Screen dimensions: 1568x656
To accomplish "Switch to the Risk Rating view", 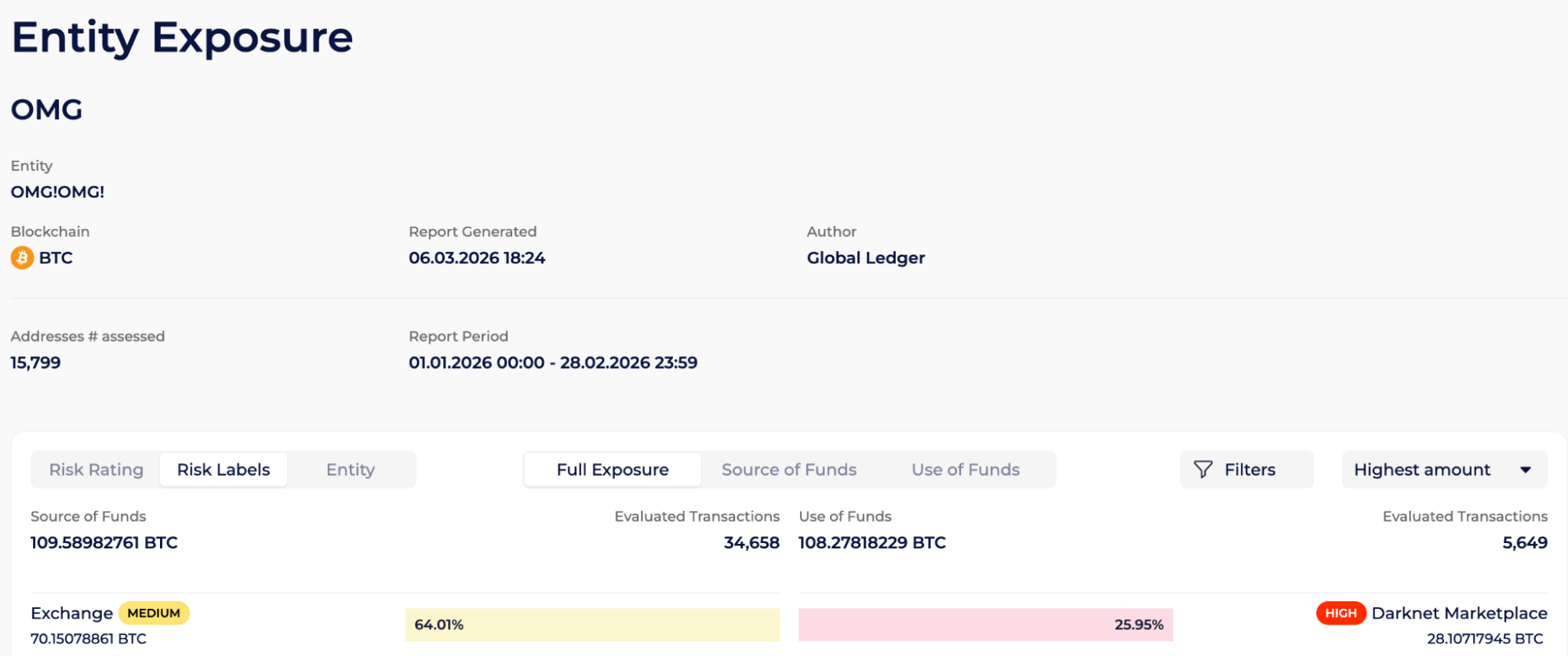I will click(96, 469).
